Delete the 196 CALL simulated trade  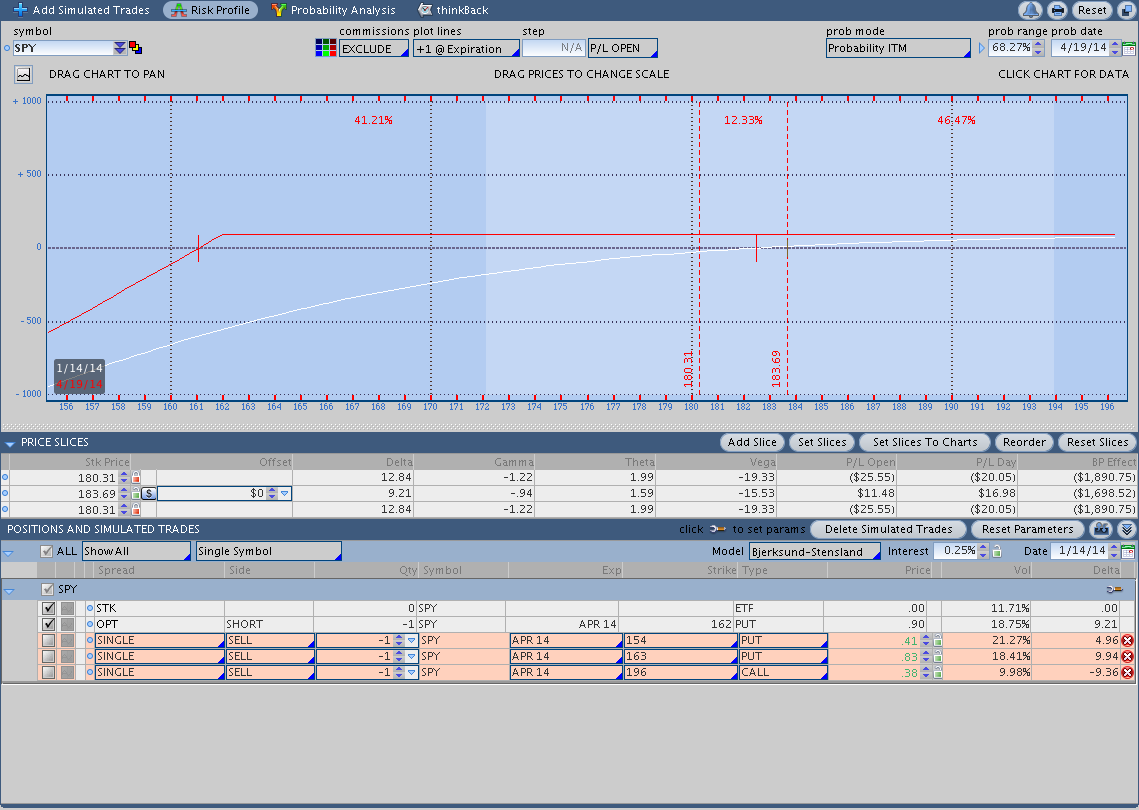click(1127, 672)
